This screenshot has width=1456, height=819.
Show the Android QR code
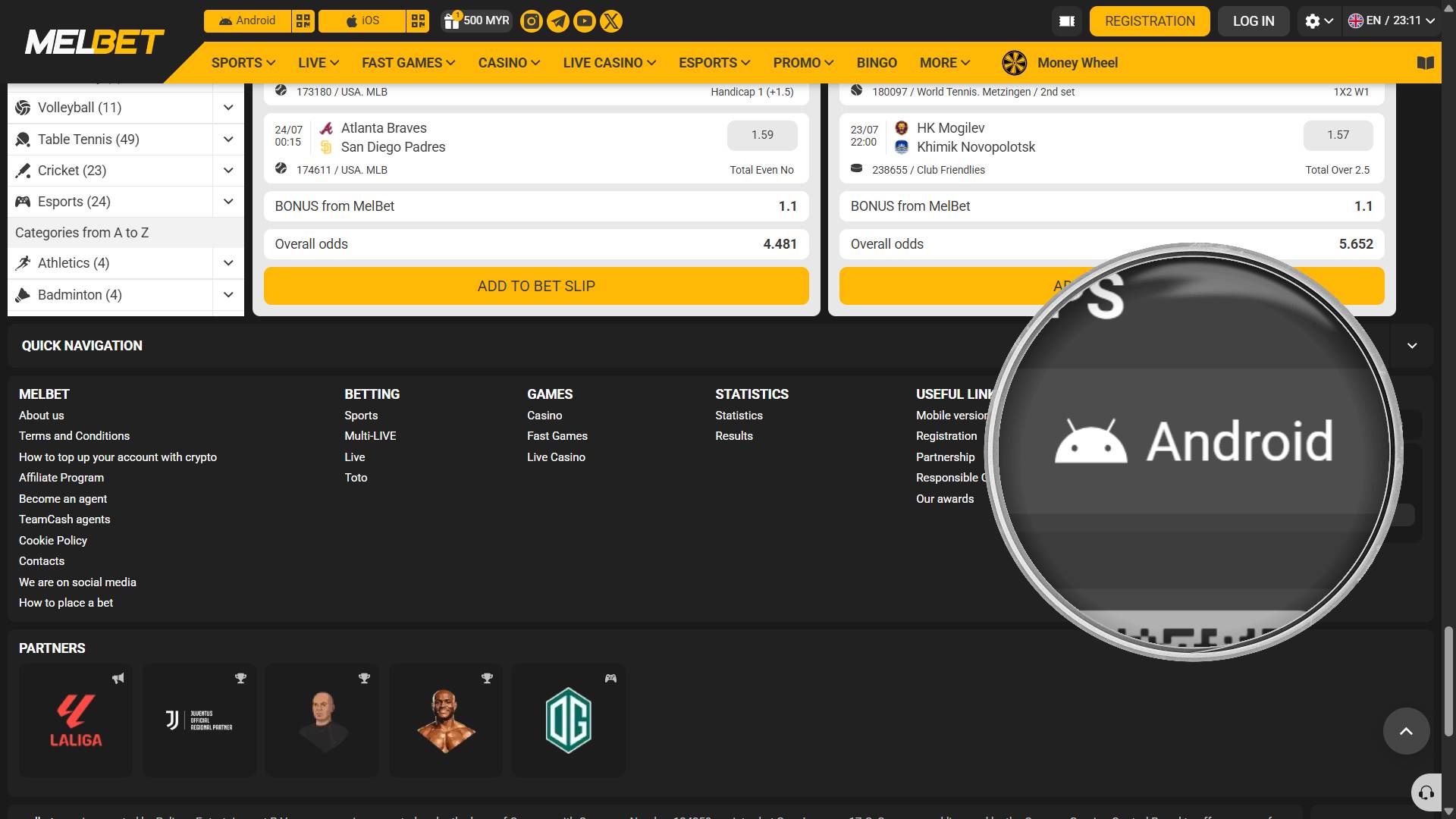[303, 20]
